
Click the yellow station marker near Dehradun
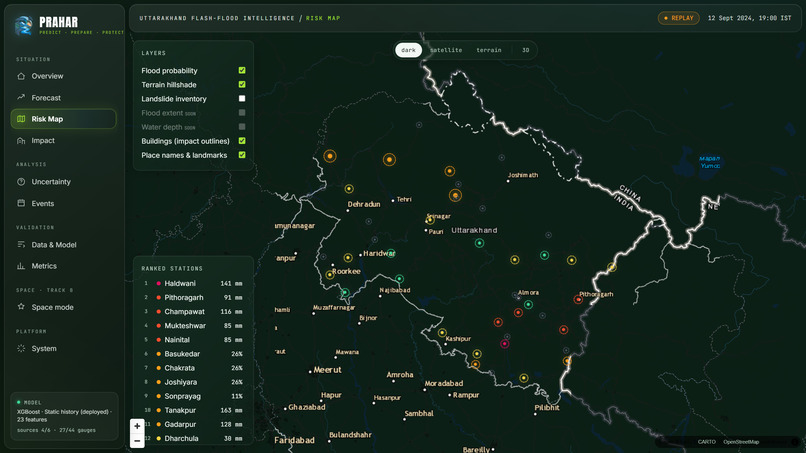tap(349, 189)
